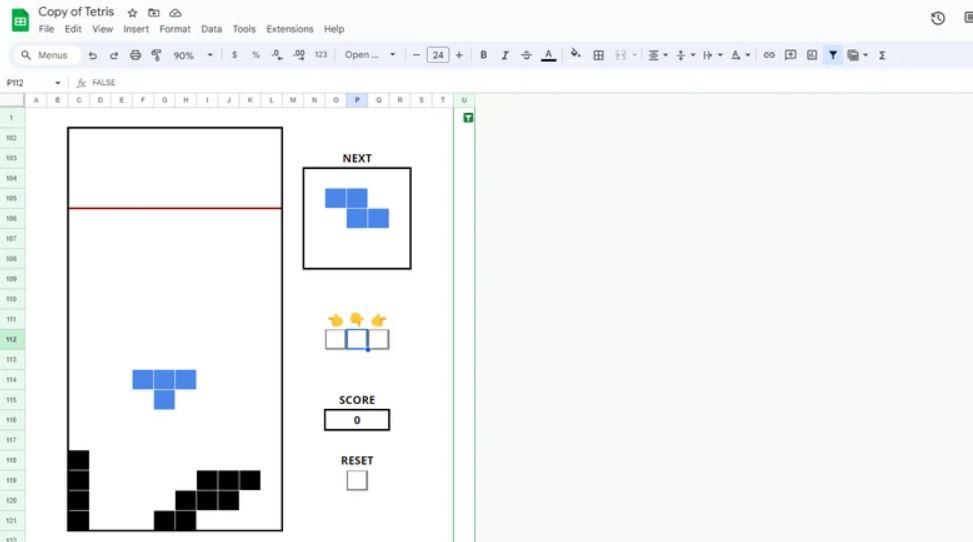
Task: Open the font family dropdown
Action: [370, 55]
